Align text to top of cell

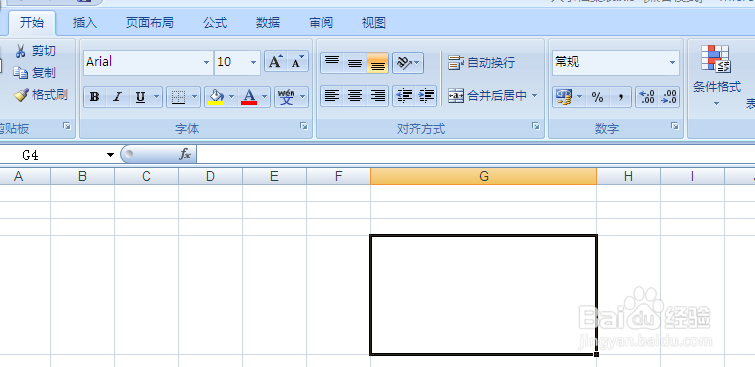pos(332,63)
